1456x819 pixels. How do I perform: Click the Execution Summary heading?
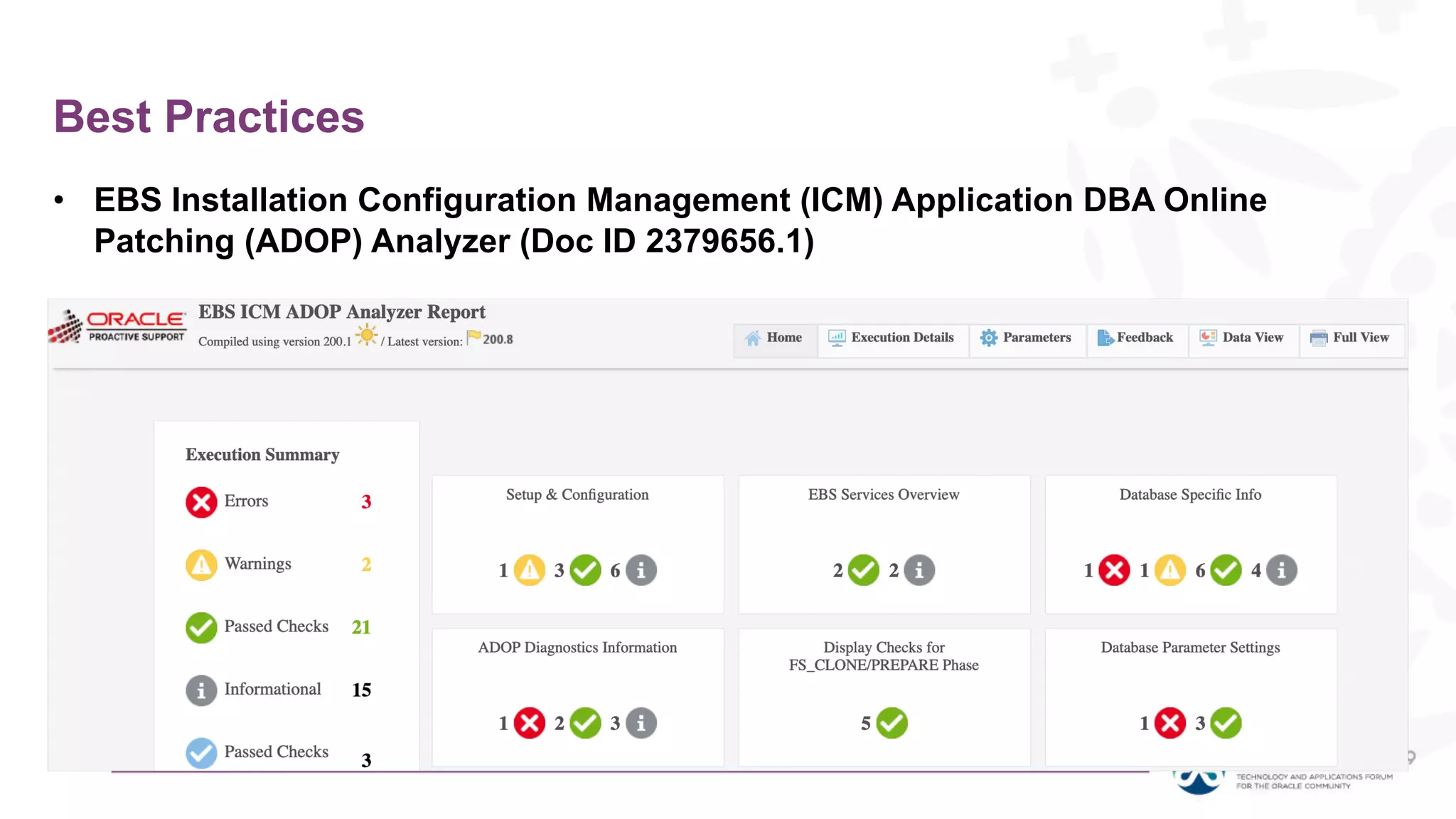[x=262, y=455]
